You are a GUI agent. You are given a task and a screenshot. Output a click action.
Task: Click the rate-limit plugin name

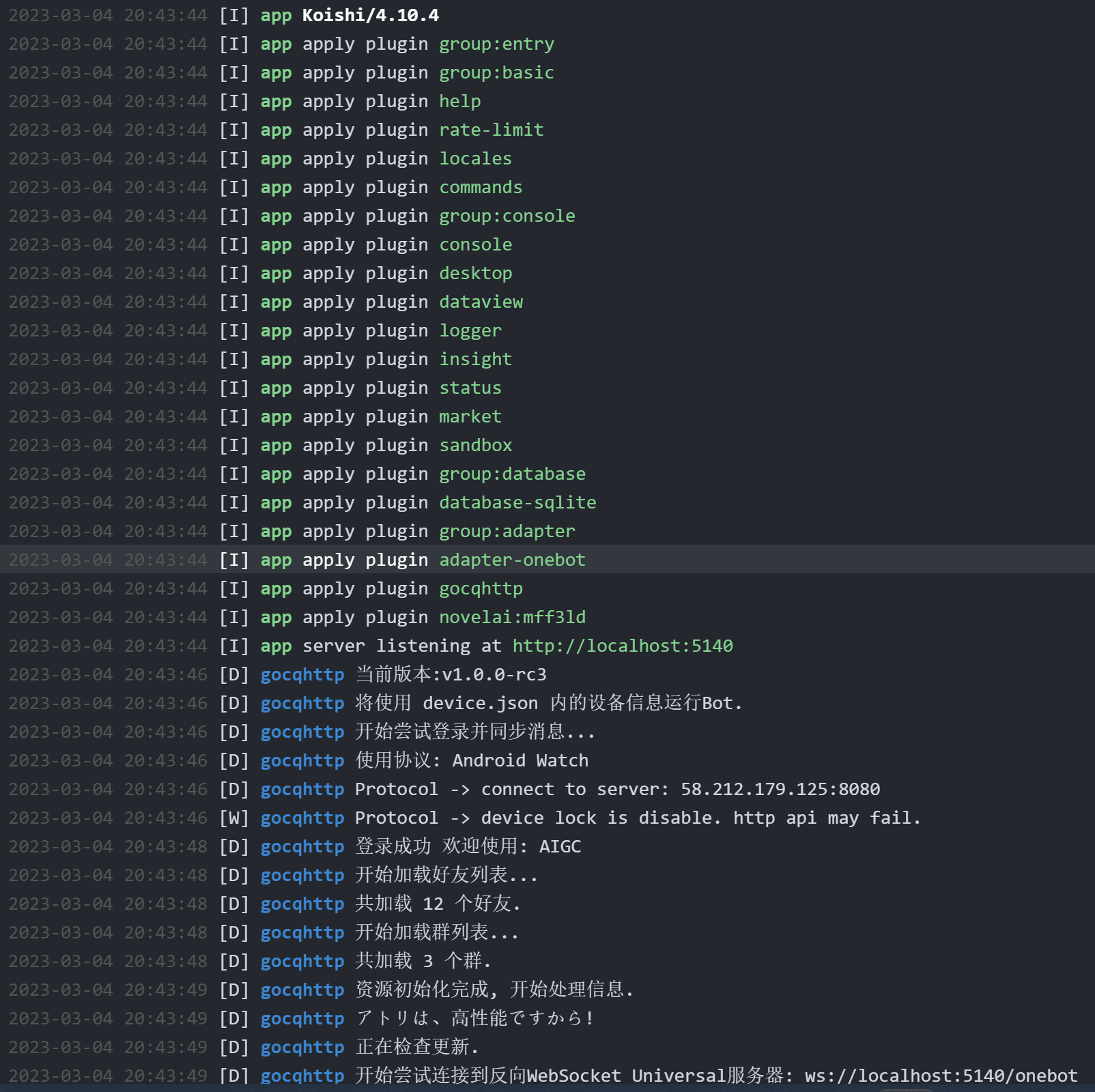point(491,130)
